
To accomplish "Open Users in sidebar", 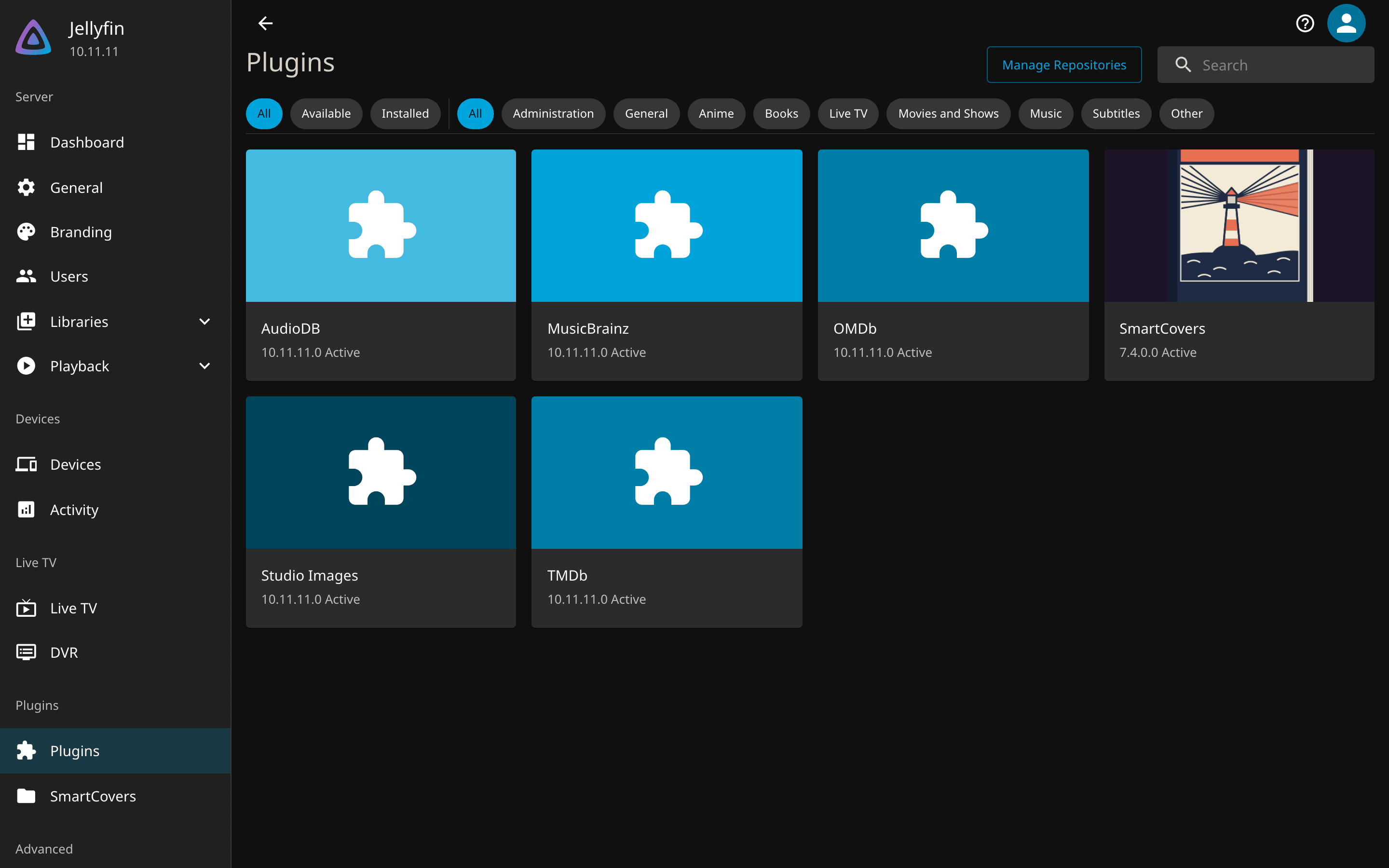I will [115, 277].
